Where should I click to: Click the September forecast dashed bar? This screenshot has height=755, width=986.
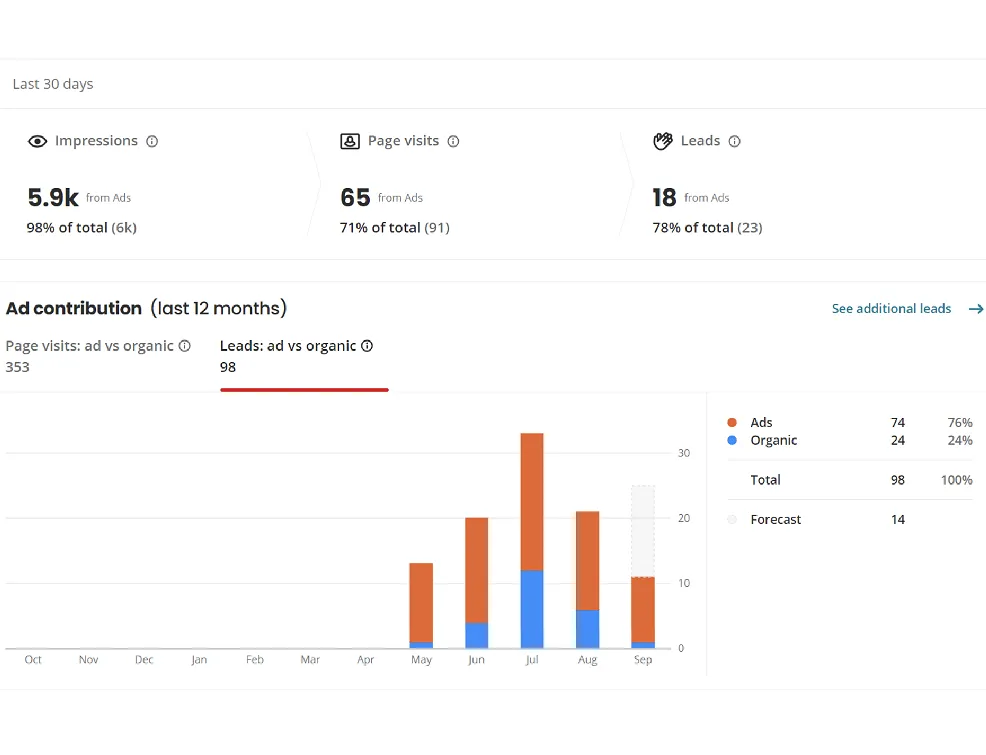(643, 530)
